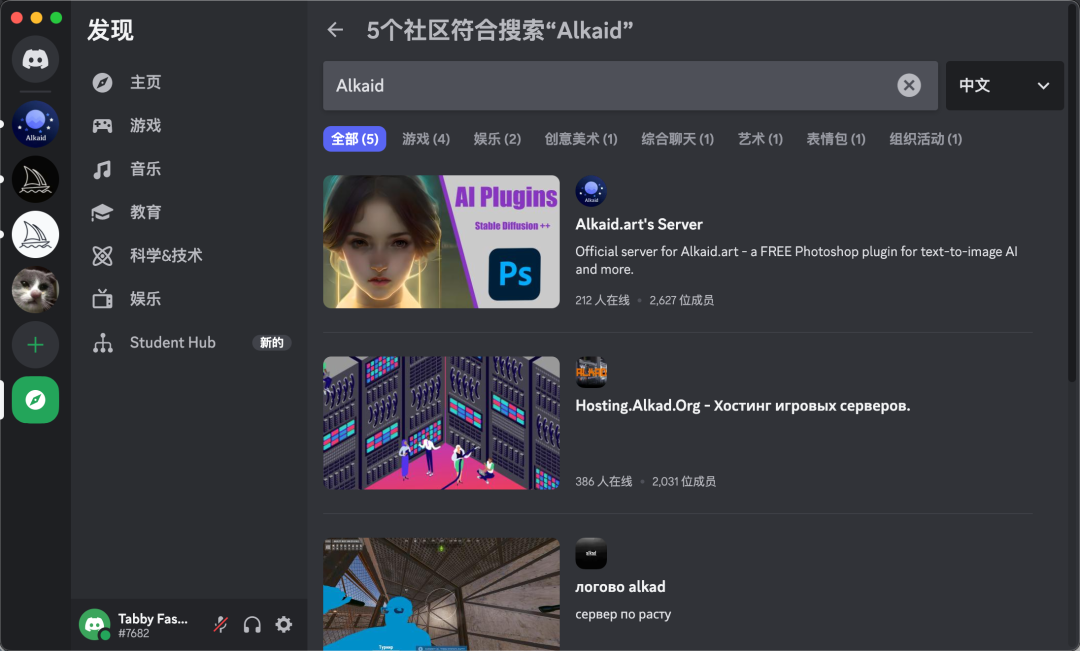The height and width of the screenshot is (651, 1080).
Task: Open логово alkad server title
Action: point(621,587)
